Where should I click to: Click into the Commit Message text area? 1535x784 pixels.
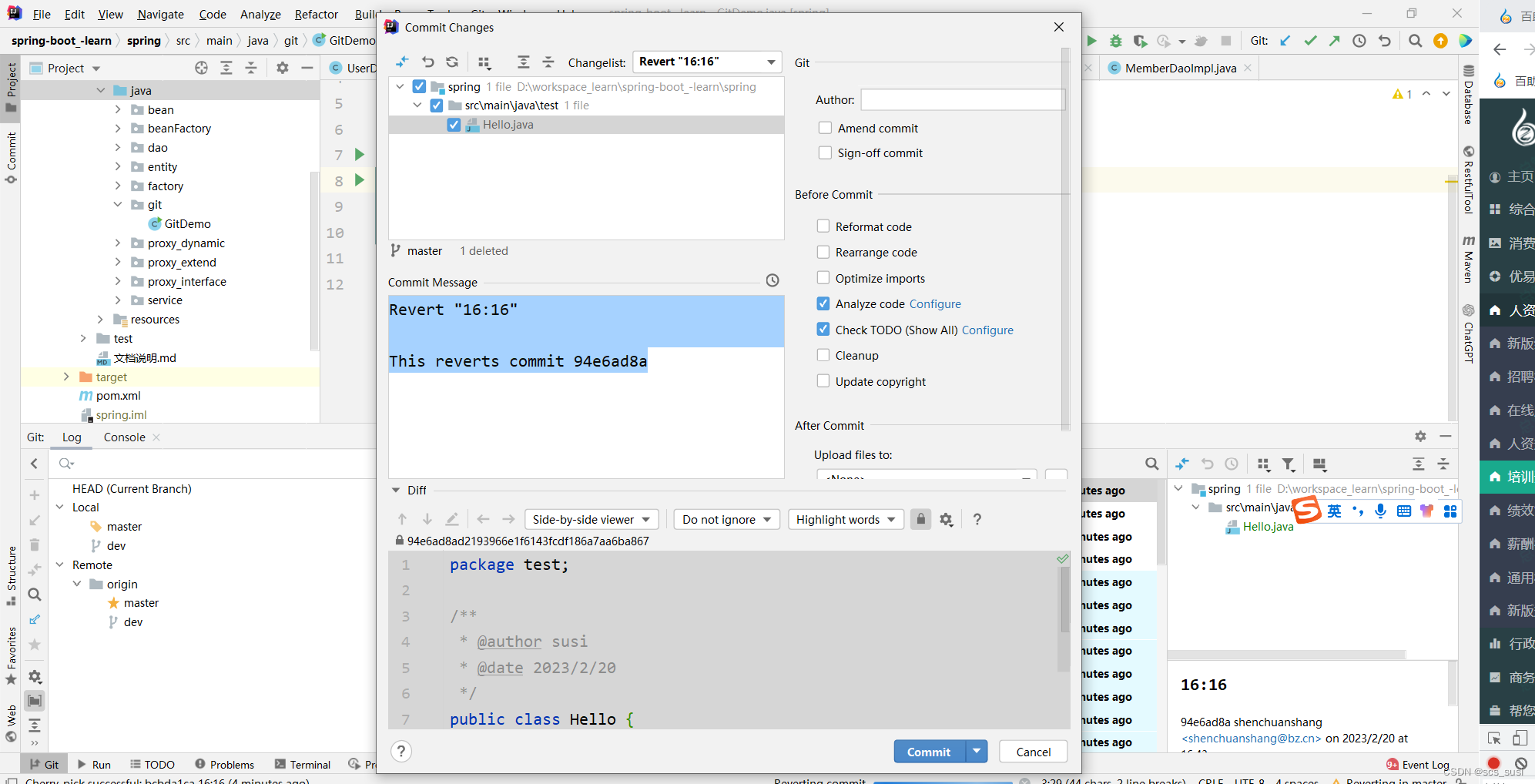[x=586, y=387]
